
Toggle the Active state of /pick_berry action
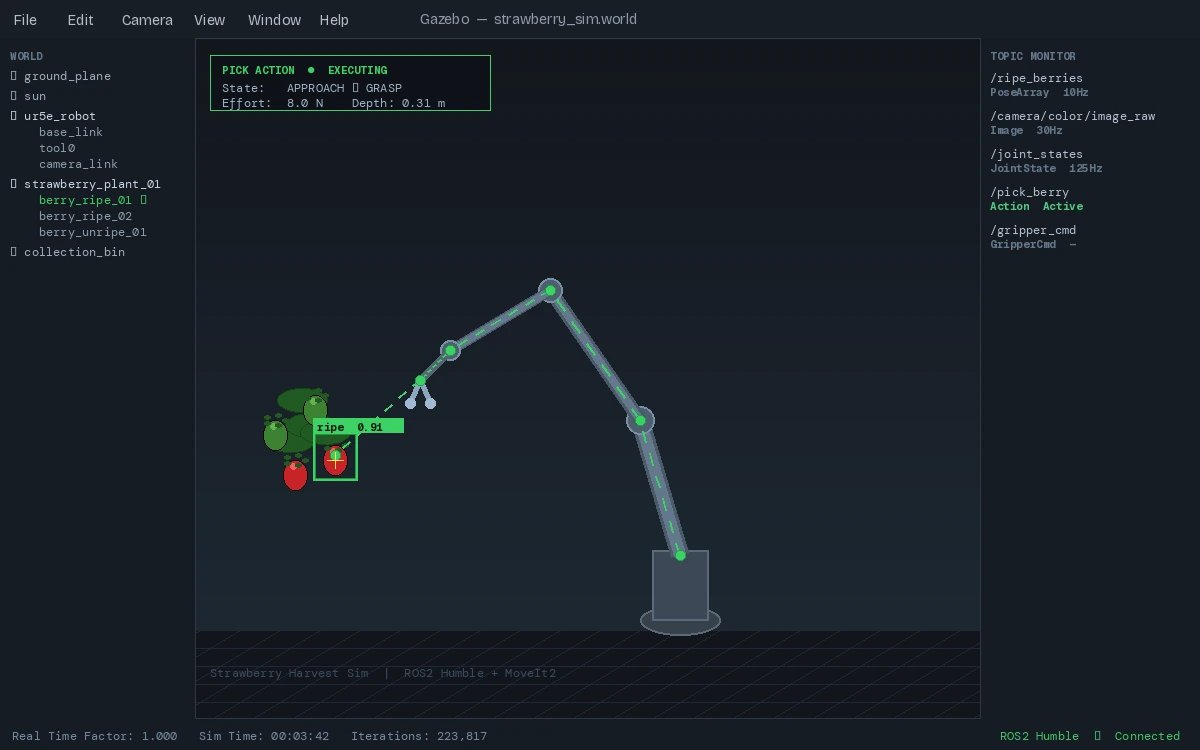(x=1063, y=206)
